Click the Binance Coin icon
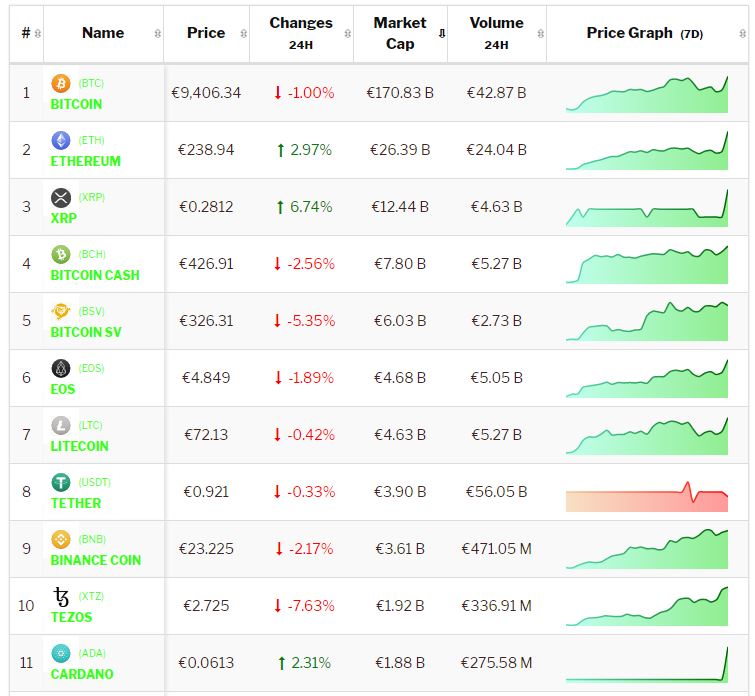 pyautogui.click(x=61, y=540)
